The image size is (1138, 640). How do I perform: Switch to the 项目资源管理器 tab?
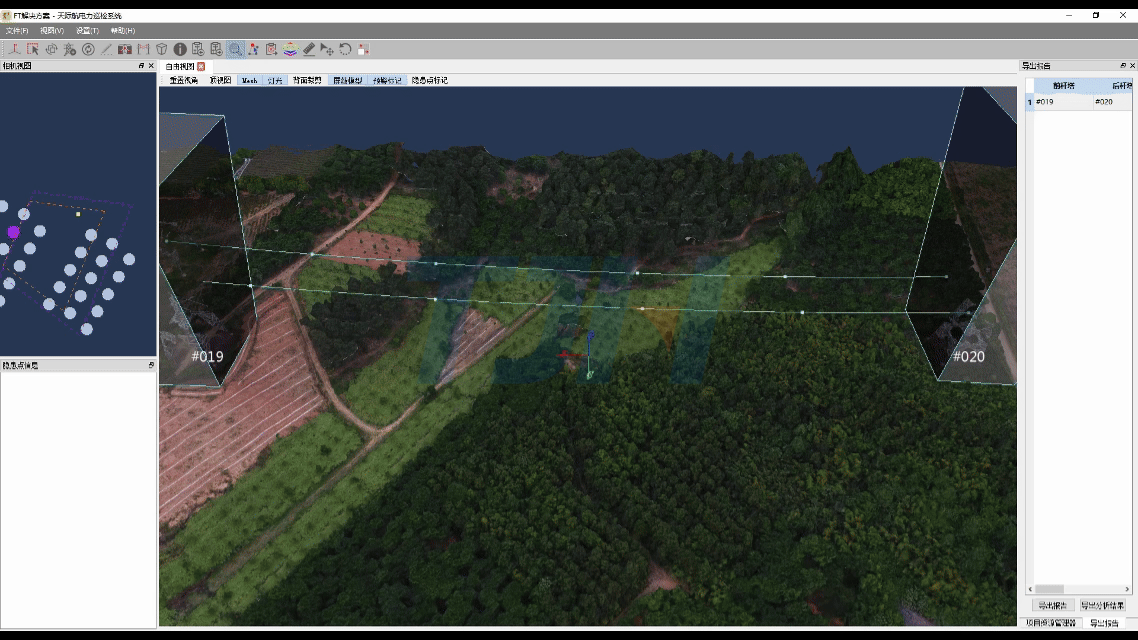pyautogui.click(x=1051, y=623)
